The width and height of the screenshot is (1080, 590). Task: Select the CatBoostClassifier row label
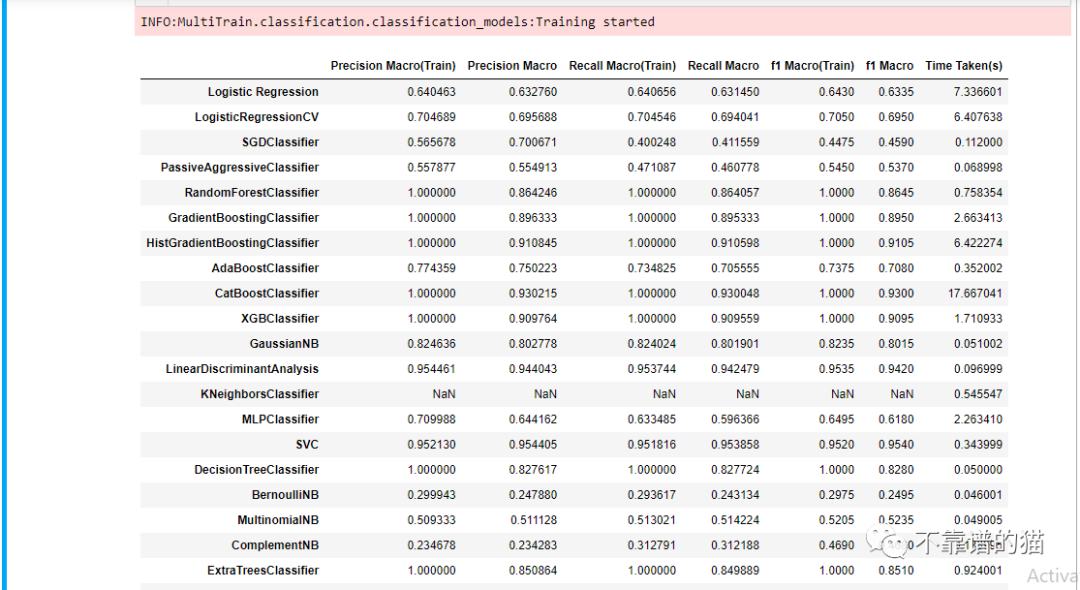coord(267,294)
